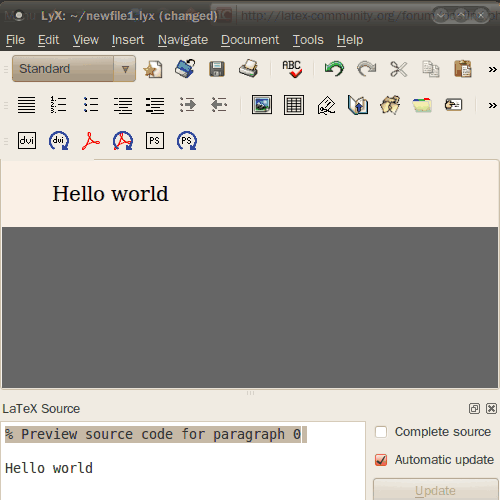500x500 pixels.
Task: Click the Redo arrow icon
Action: coord(366,69)
